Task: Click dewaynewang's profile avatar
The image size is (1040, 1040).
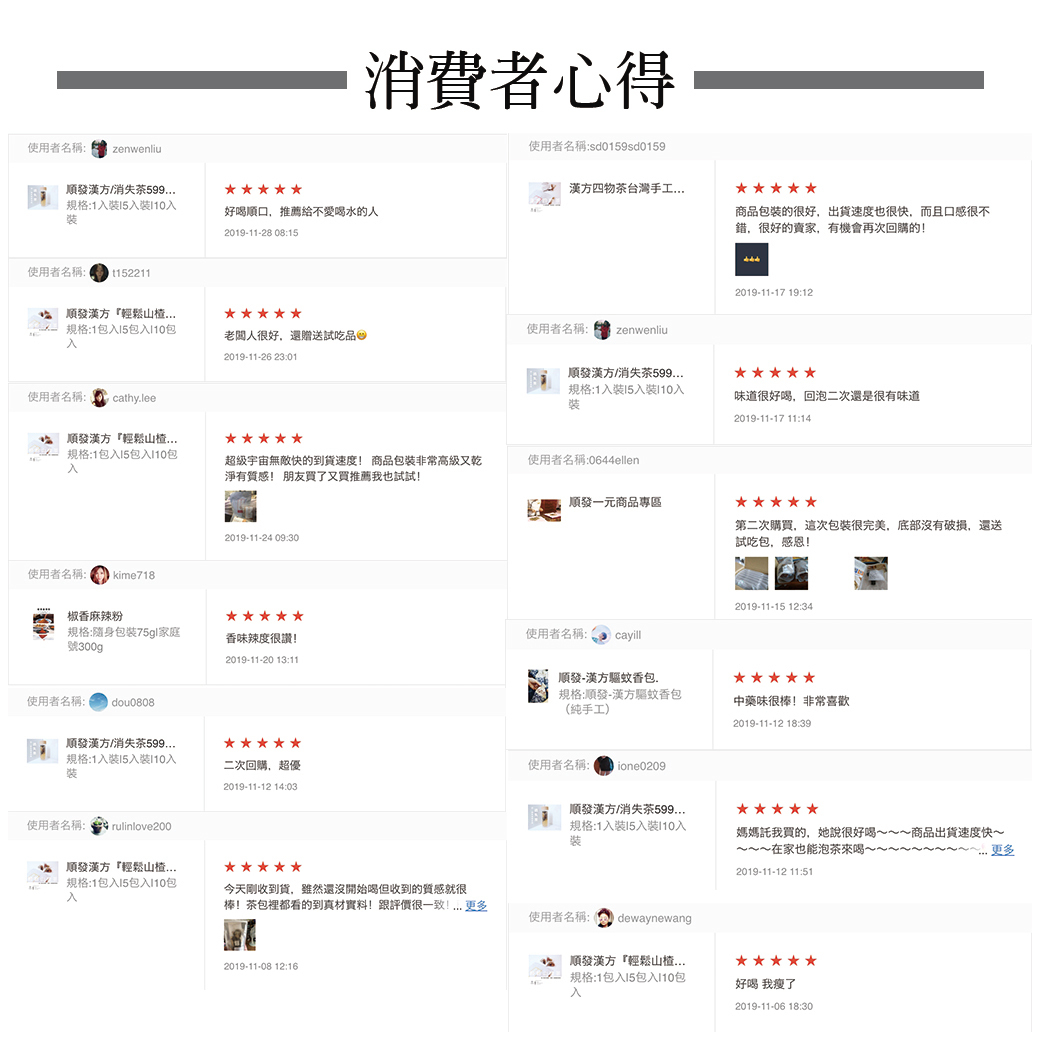Action: coord(604,918)
